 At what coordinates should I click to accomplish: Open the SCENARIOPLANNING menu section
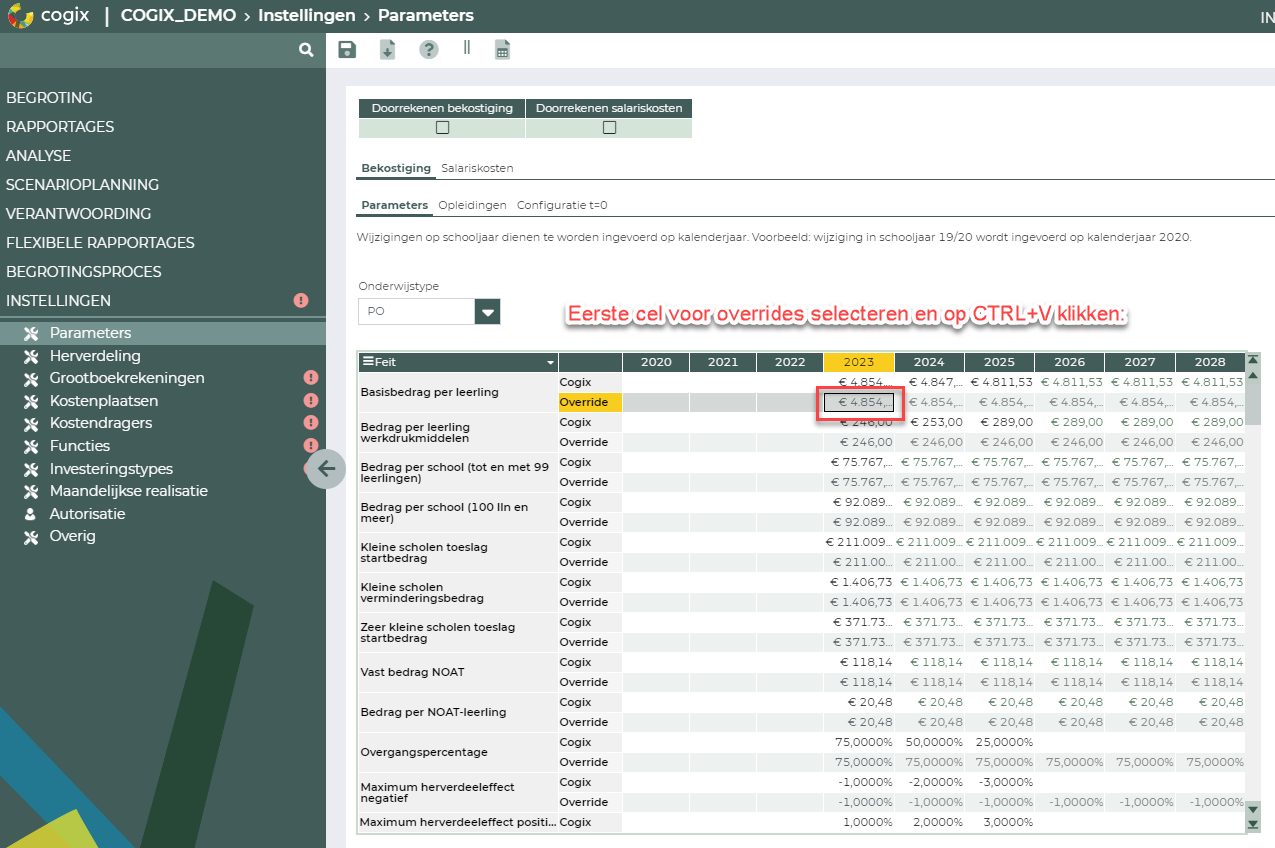click(83, 185)
